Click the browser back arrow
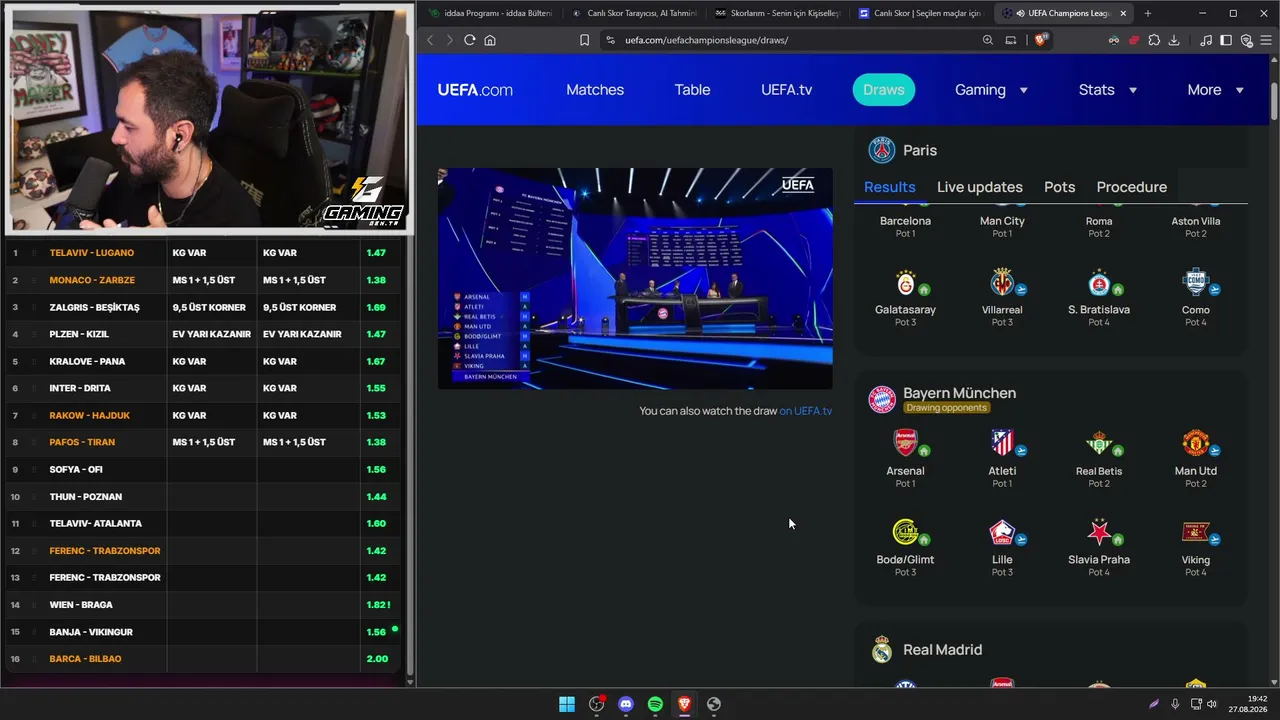Screen dimensions: 1280x720 point(430,40)
